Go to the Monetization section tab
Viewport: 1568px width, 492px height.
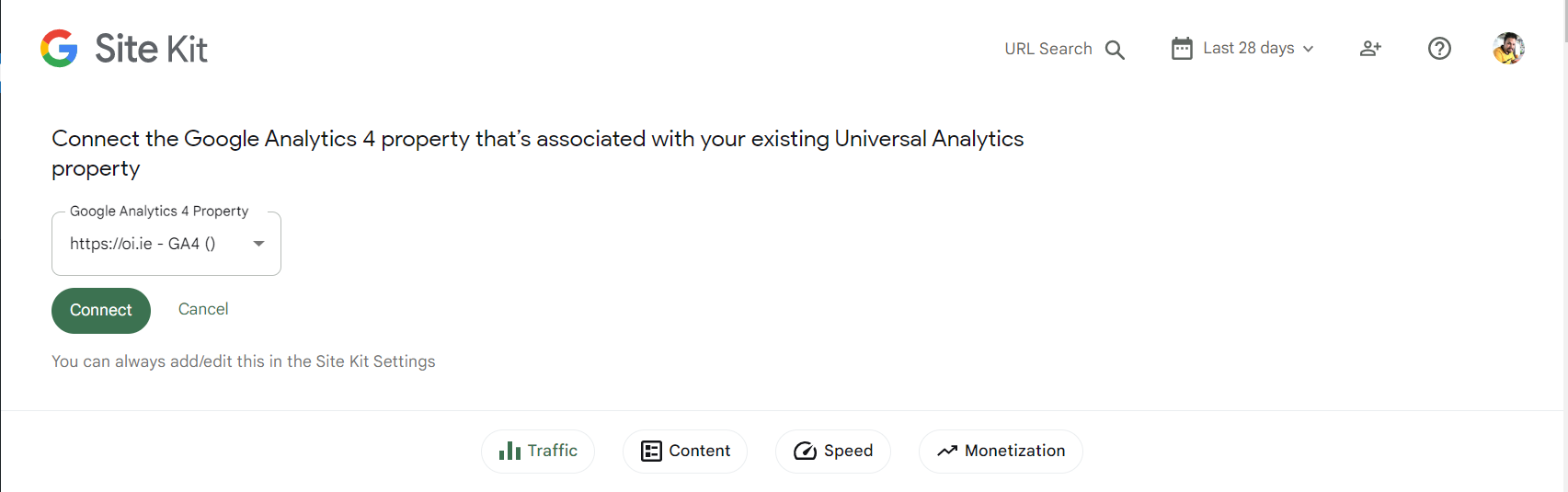1014,451
